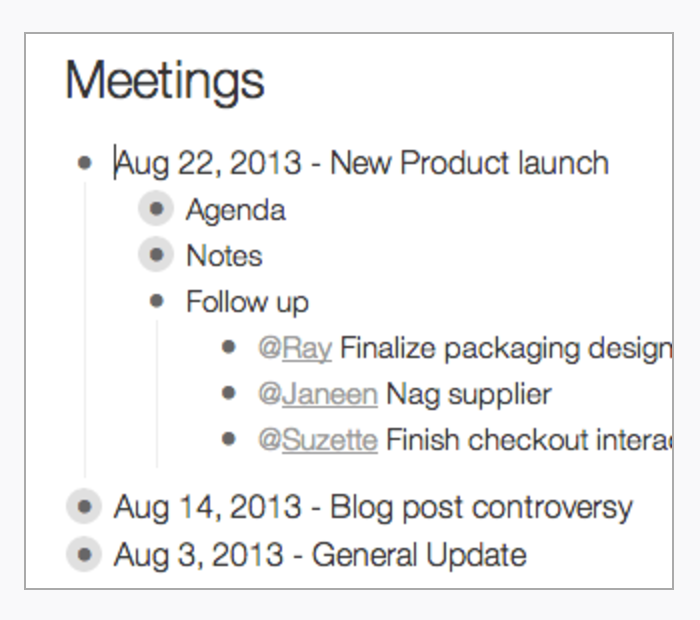Select the Notes item text

click(225, 256)
